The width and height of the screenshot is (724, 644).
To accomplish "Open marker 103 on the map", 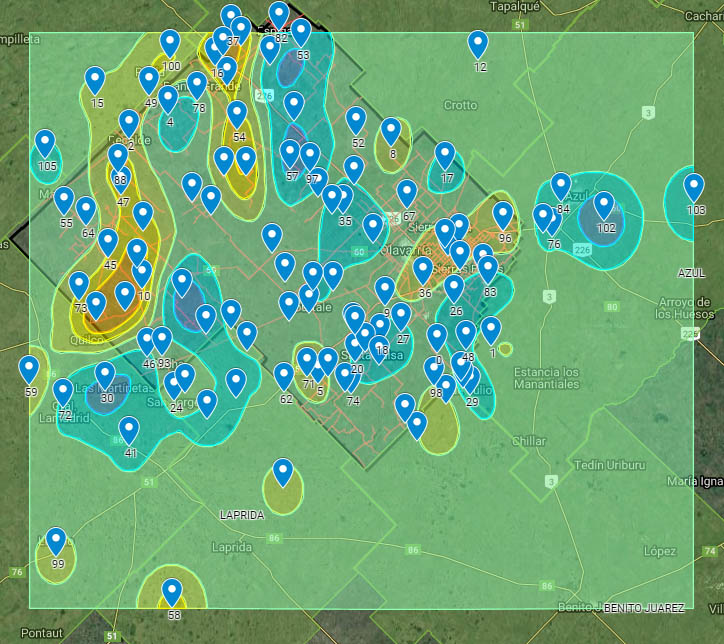I will tap(694, 188).
